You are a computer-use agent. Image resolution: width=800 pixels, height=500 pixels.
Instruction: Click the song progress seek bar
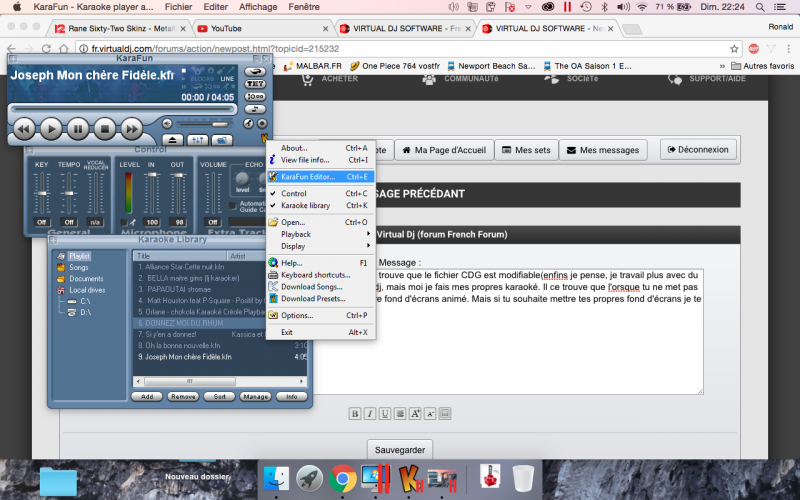point(123,109)
